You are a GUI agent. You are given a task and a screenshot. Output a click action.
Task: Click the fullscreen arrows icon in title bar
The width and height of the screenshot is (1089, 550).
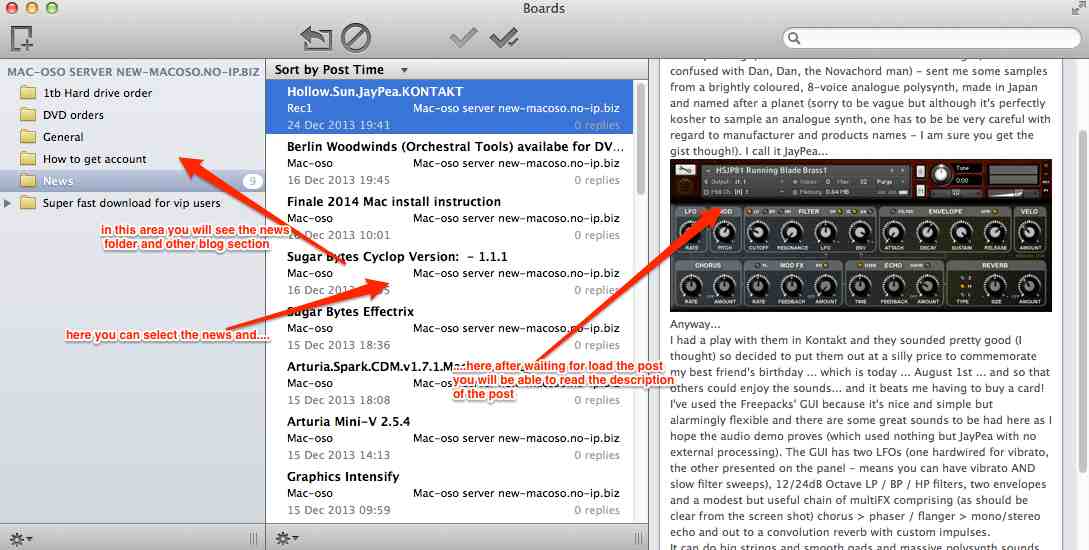pos(1079,8)
